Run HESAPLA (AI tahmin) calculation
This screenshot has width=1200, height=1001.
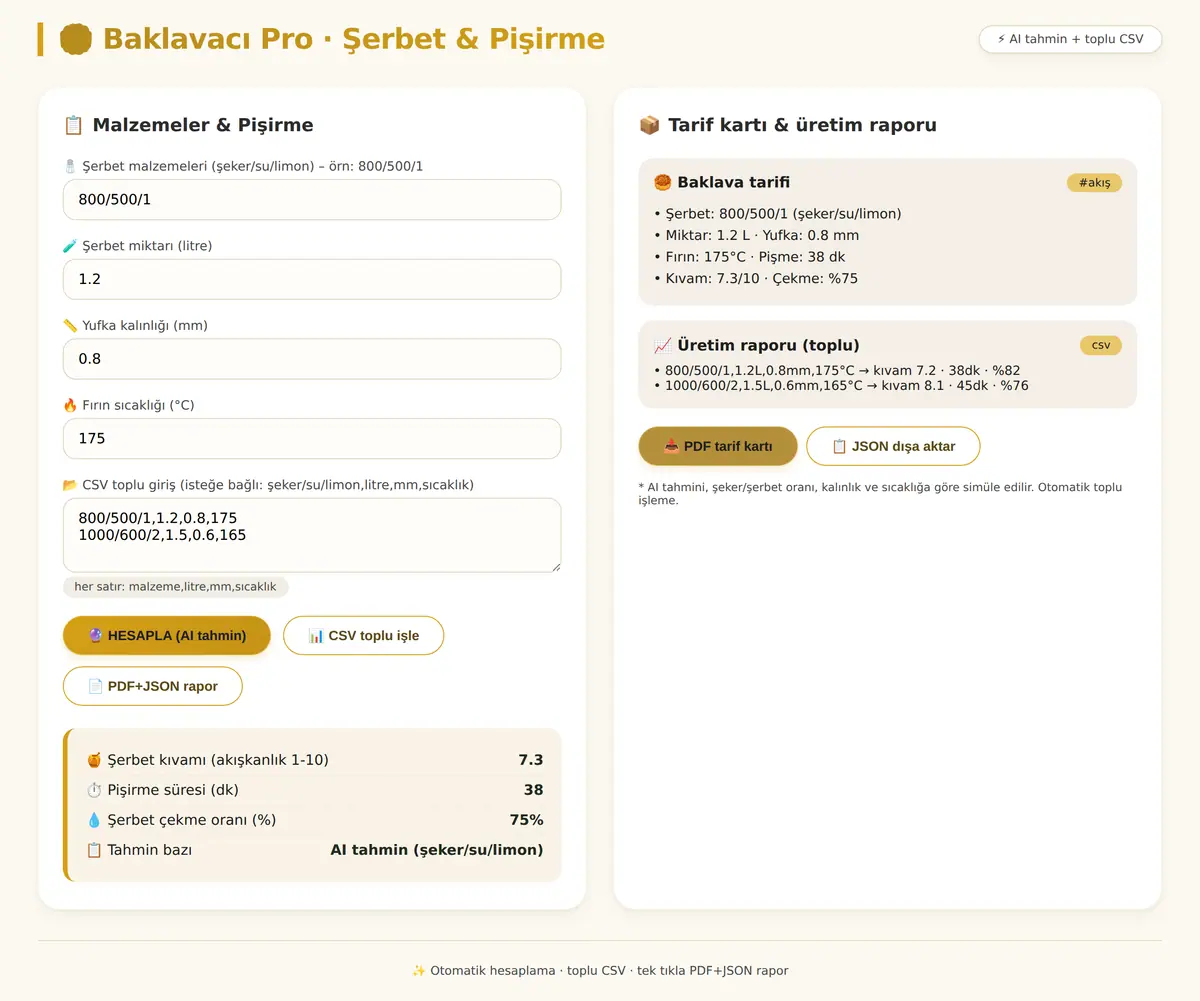pos(167,635)
